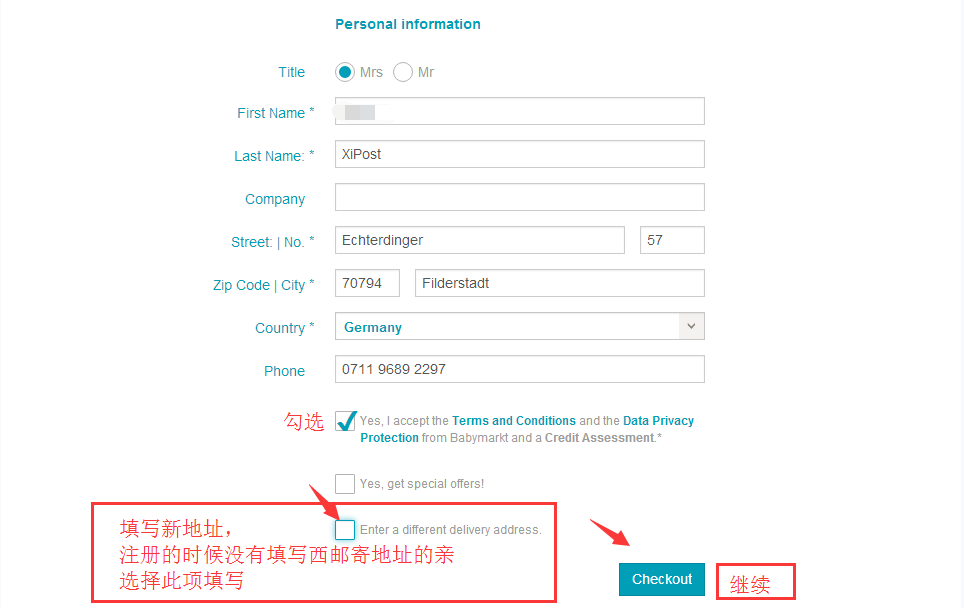The height and width of the screenshot is (608, 964).
Task: Click the Last Name field containing XiPost
Action: pos(519,154)
